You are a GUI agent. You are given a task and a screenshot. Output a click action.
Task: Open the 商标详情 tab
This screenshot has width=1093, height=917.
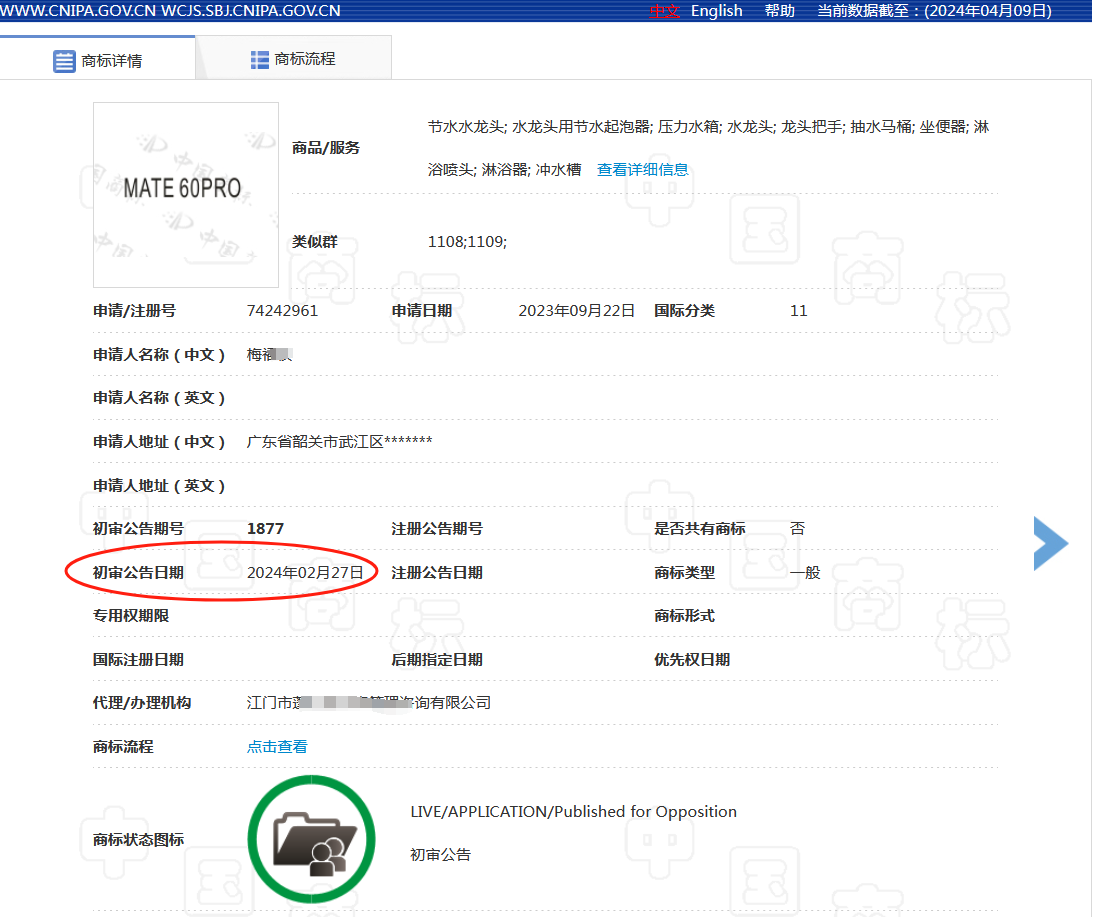tap(98, 61)
